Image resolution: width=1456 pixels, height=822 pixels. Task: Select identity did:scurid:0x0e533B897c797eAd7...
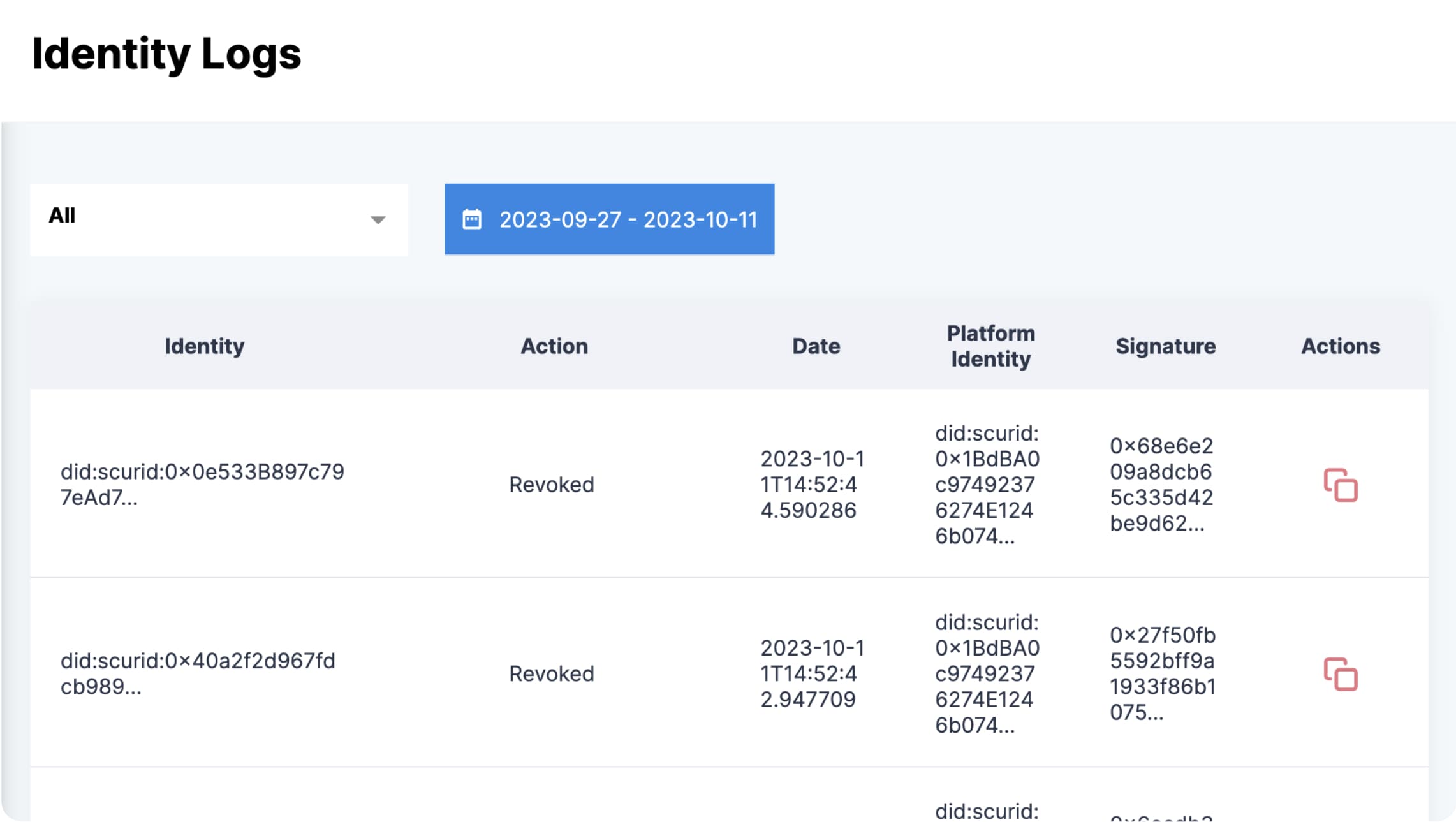(202, 485)
